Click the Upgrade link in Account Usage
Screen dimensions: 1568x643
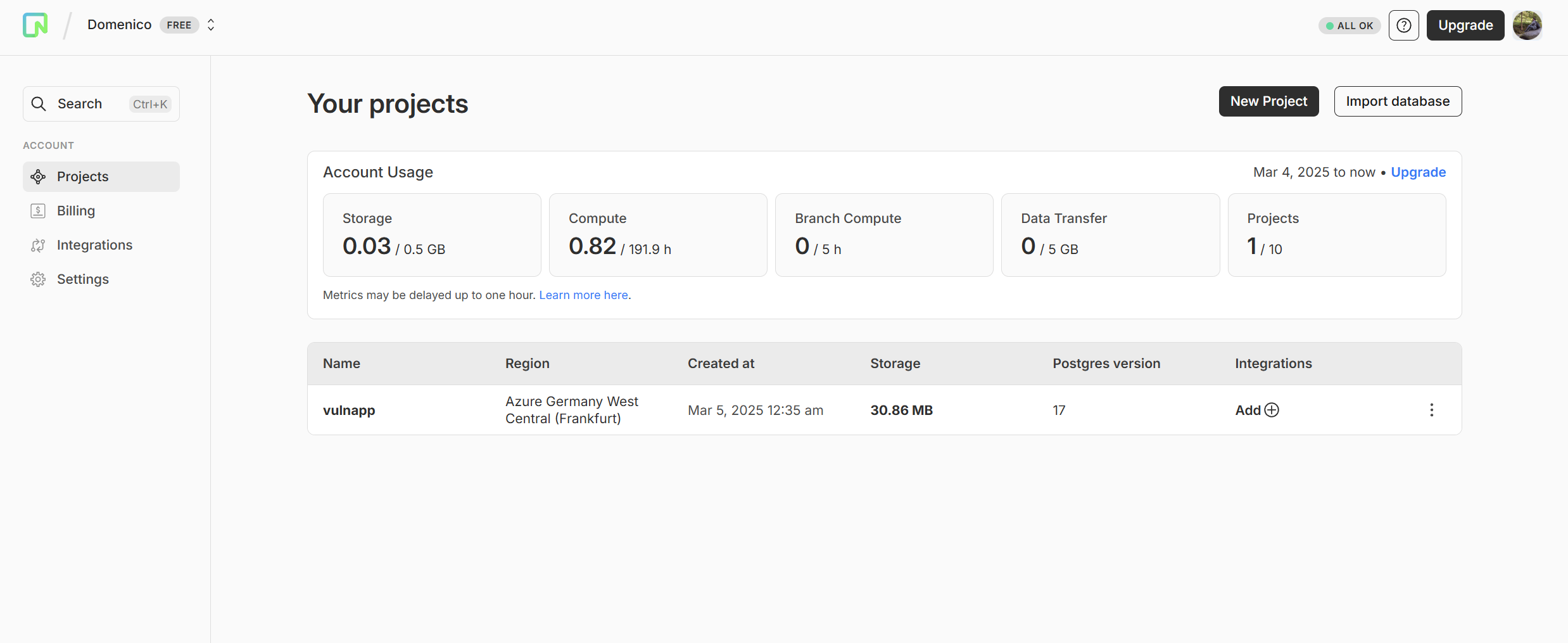1418,172
